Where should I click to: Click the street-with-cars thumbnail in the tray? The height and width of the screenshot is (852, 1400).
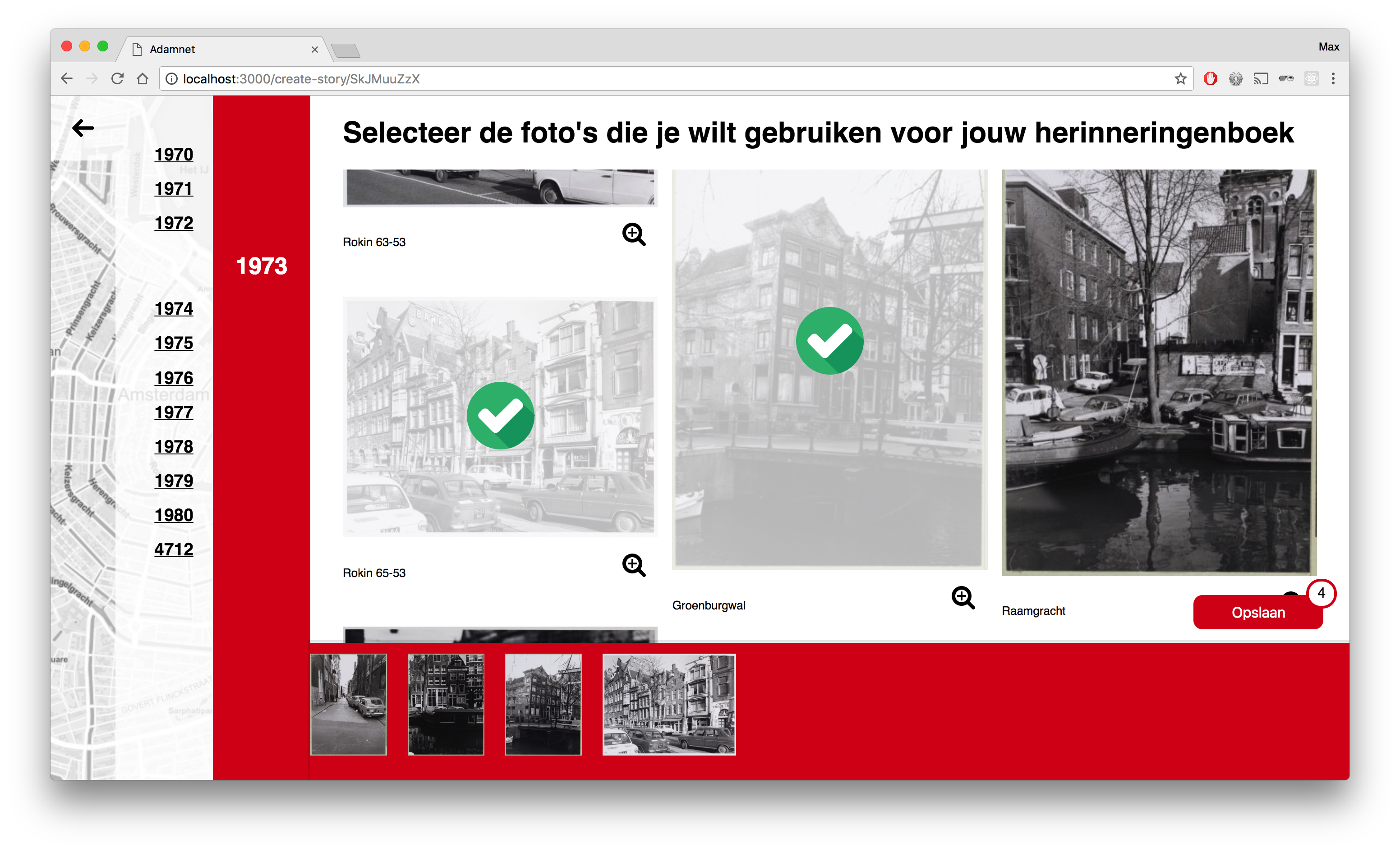pos(348,704)
